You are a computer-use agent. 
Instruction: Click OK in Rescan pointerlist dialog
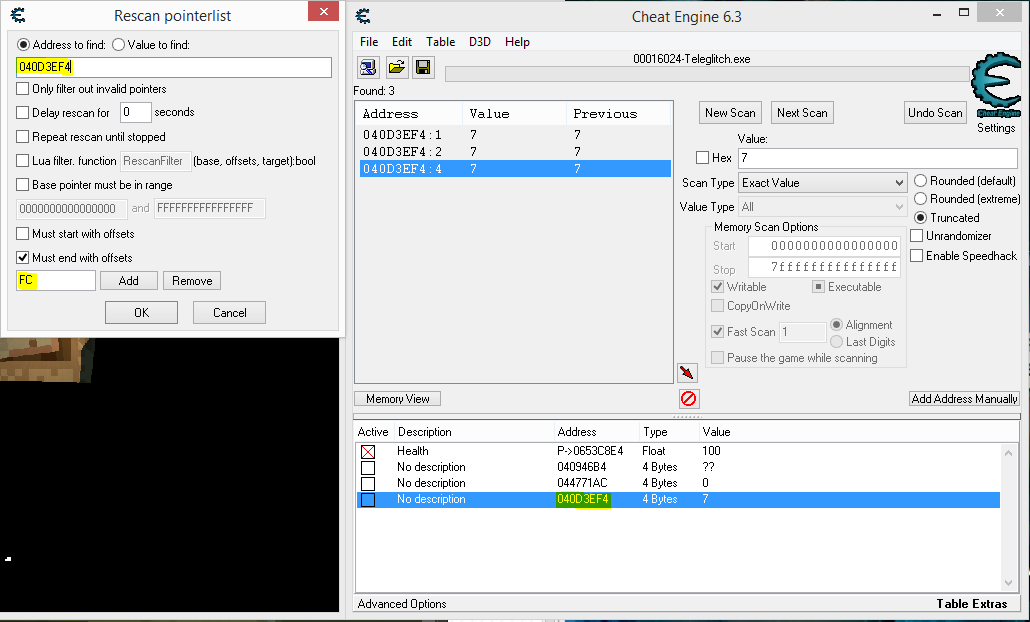(x=141, y=312)
